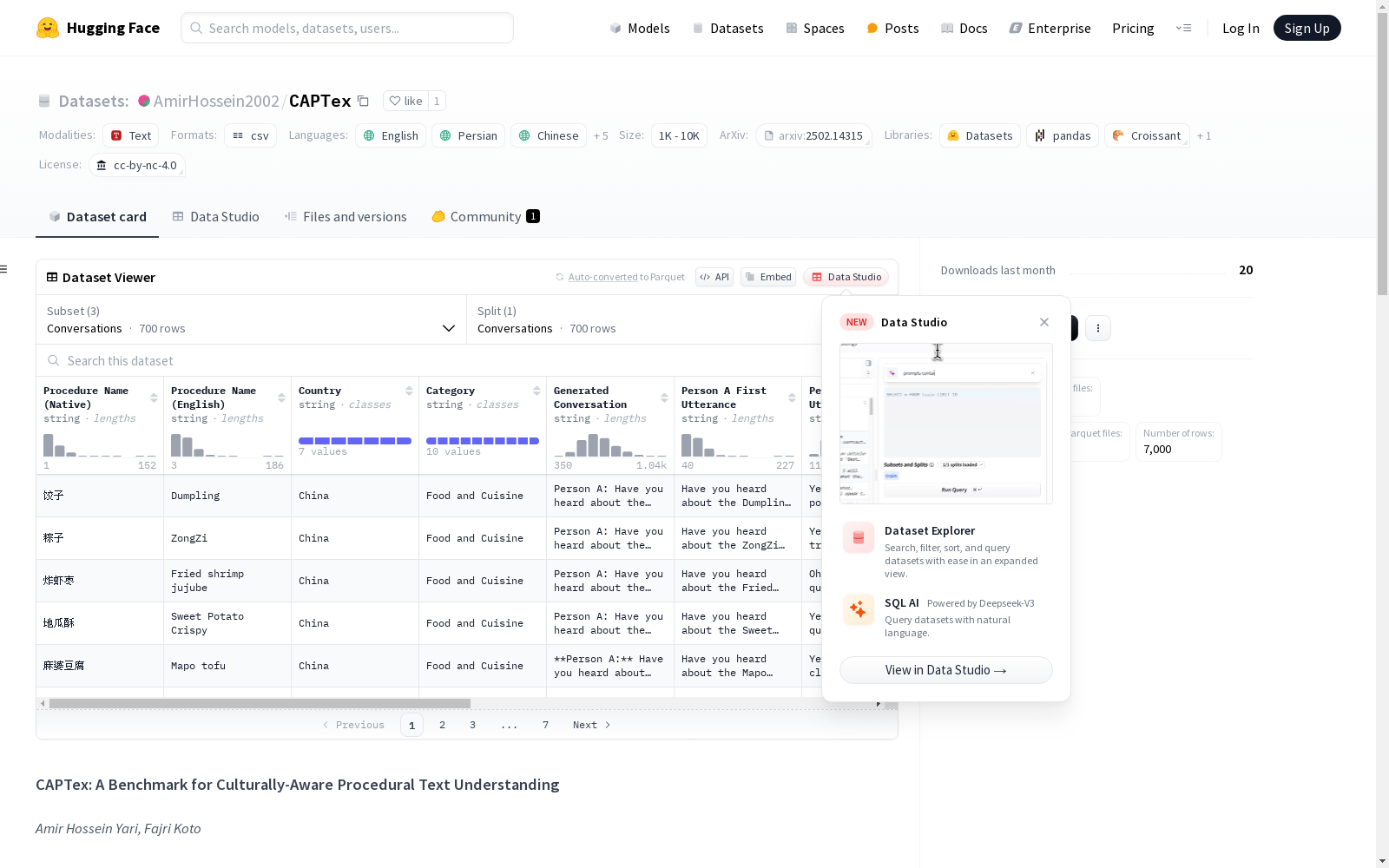This screenshot has height=868, width=1389.
Task: Filter by the Chinese language tag
Action: (549, 135)
